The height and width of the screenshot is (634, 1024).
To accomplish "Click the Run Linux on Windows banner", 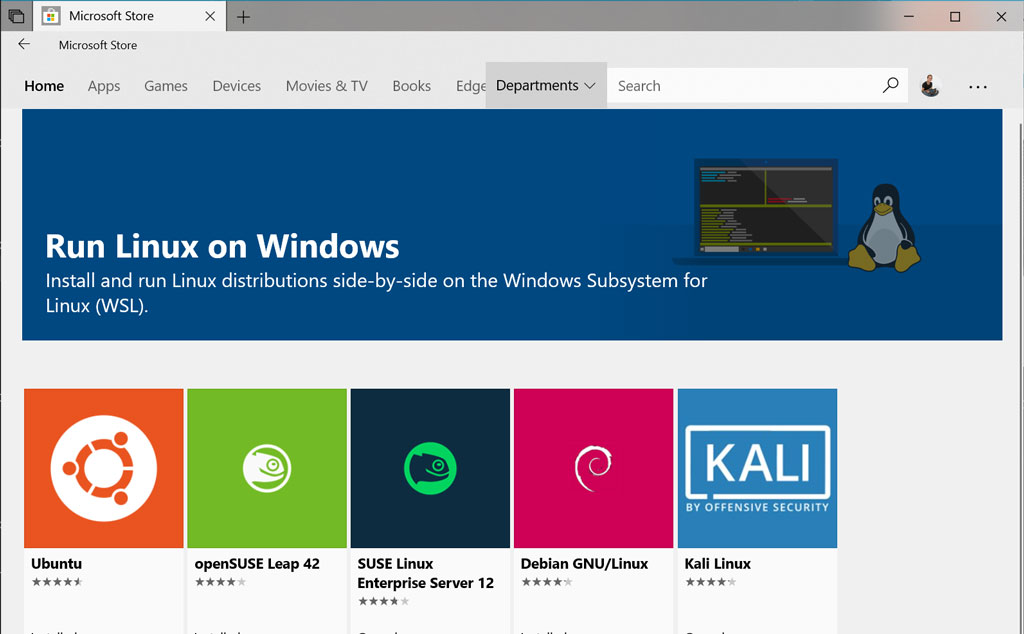I will [512, 225].
